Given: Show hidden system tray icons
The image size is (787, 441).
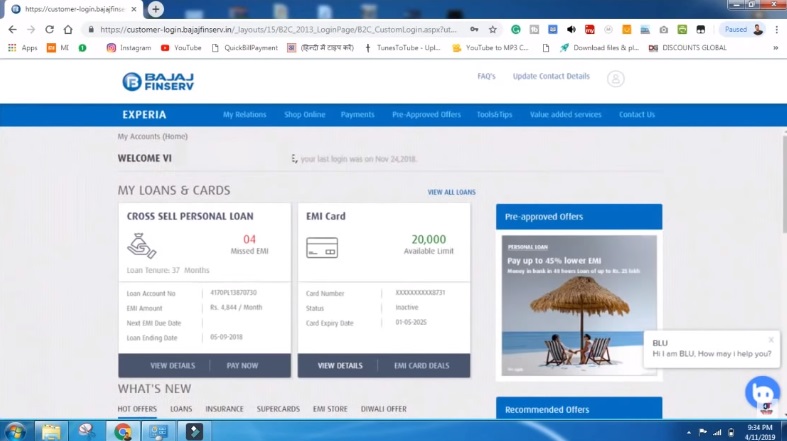Looking at the screenshot, I should tap(689, 432).
